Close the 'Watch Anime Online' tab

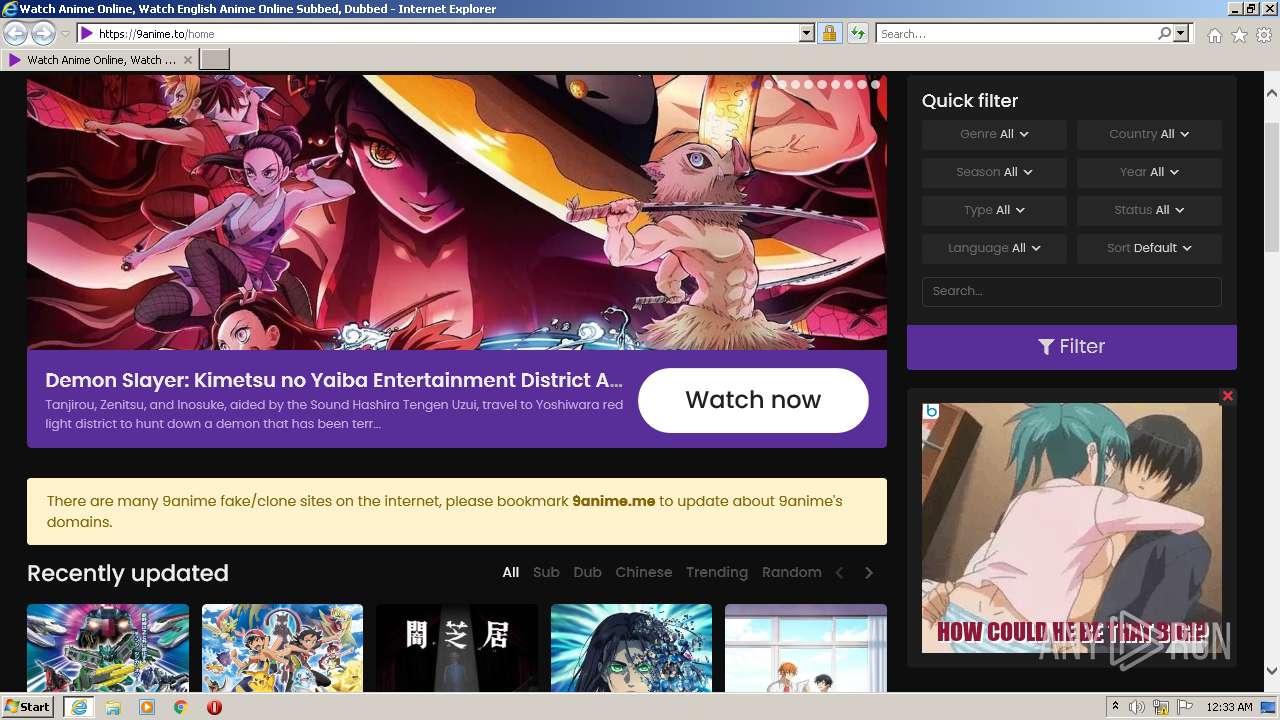(x=188, y=60)
